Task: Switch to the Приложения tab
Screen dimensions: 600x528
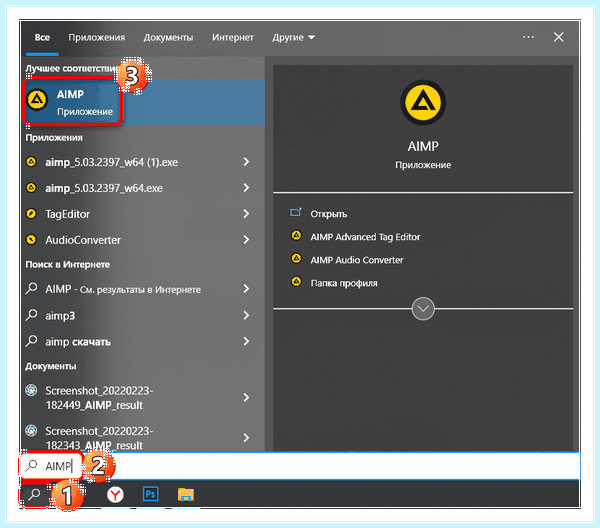Action: click(x=97, y=37)
